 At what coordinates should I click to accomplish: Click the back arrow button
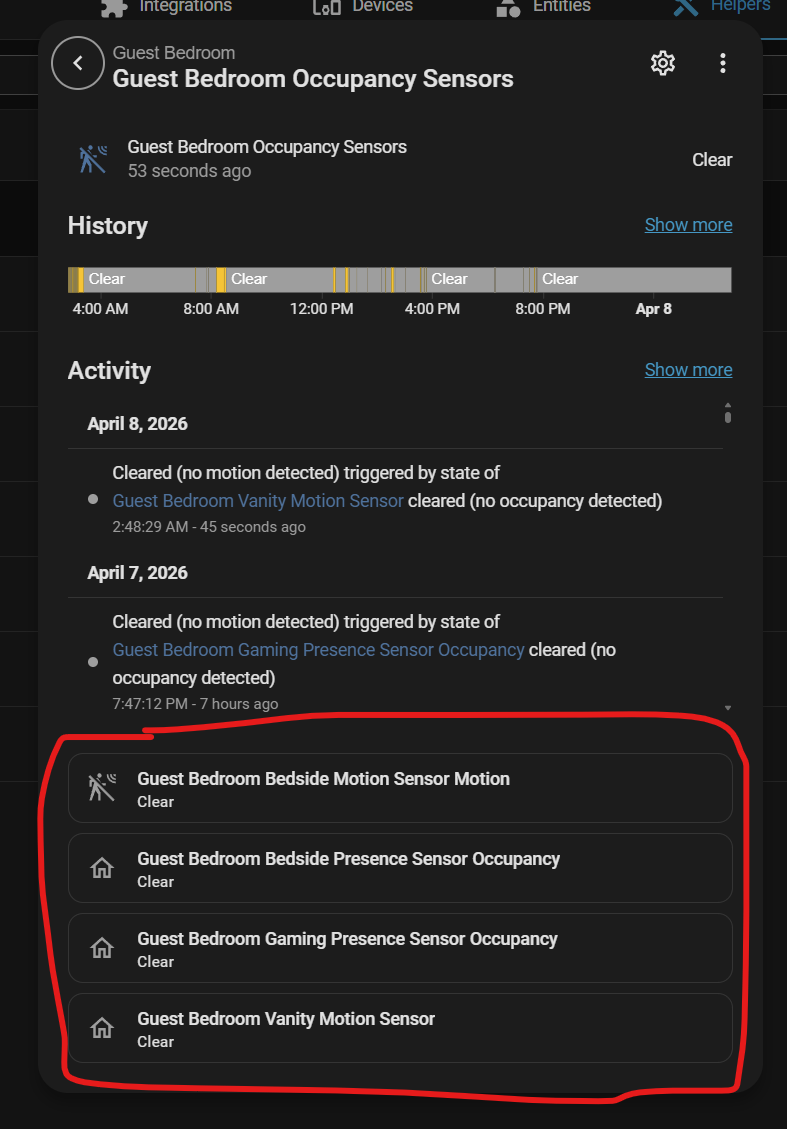click(78, 63)
